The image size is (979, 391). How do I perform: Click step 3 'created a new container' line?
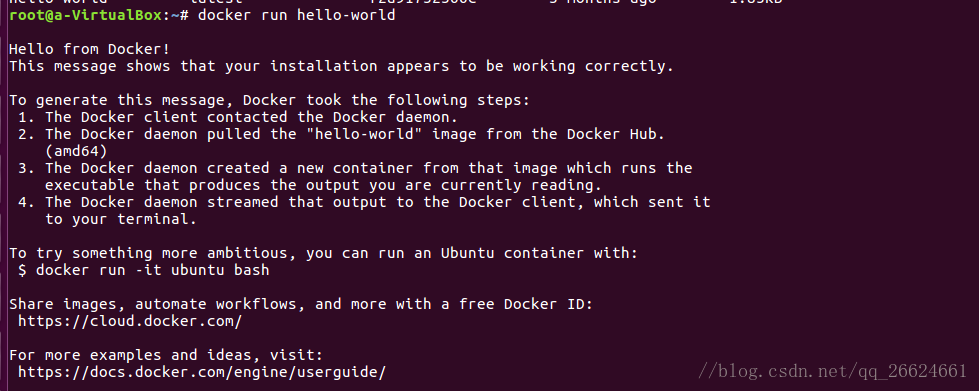(355, 168)
